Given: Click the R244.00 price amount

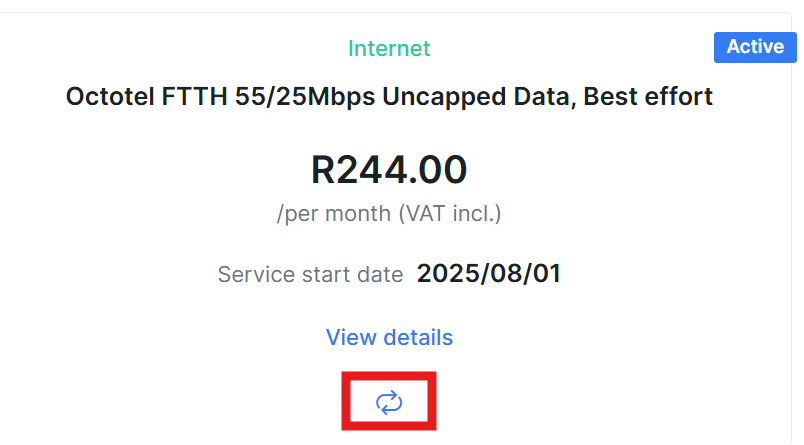Looking at the screenshot, I should (x=389, y=170).
